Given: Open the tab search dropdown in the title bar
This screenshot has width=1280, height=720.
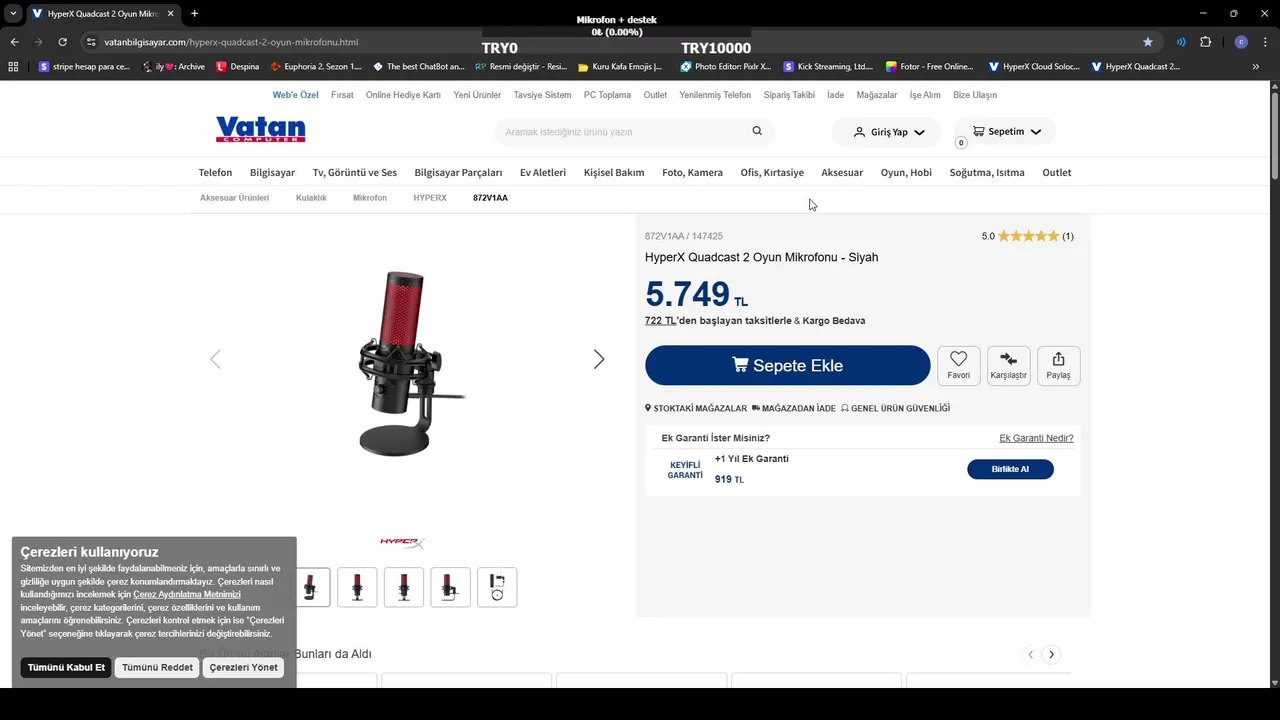Looking at the screenshot, I should point(13,13).
